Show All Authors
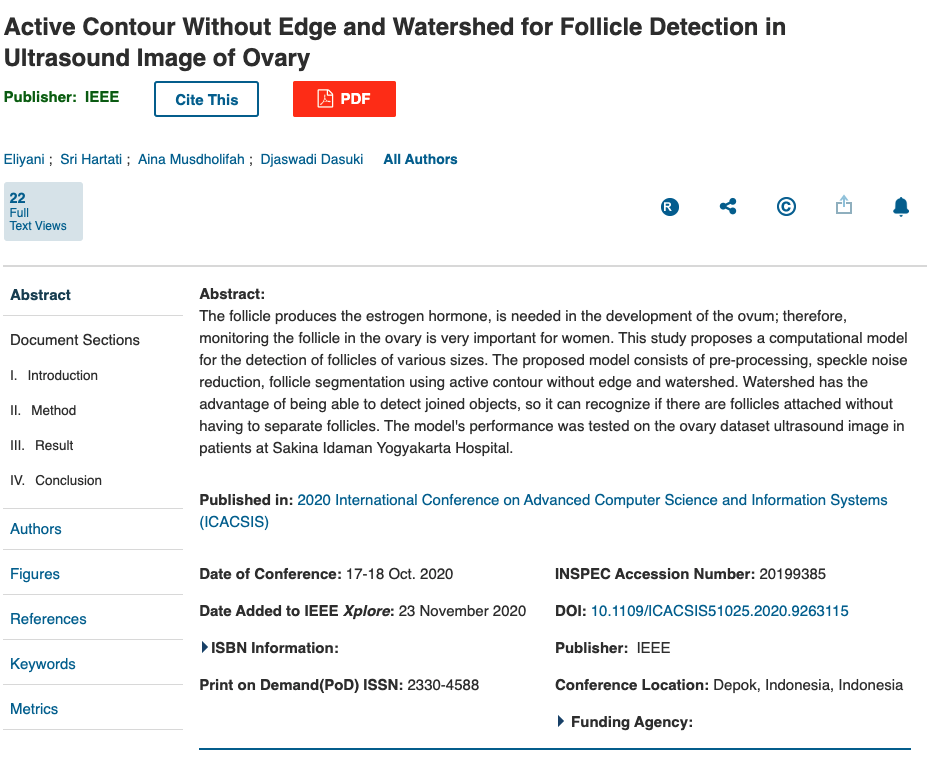The width and height of the screenshot is (932, 768). point(420,159)
